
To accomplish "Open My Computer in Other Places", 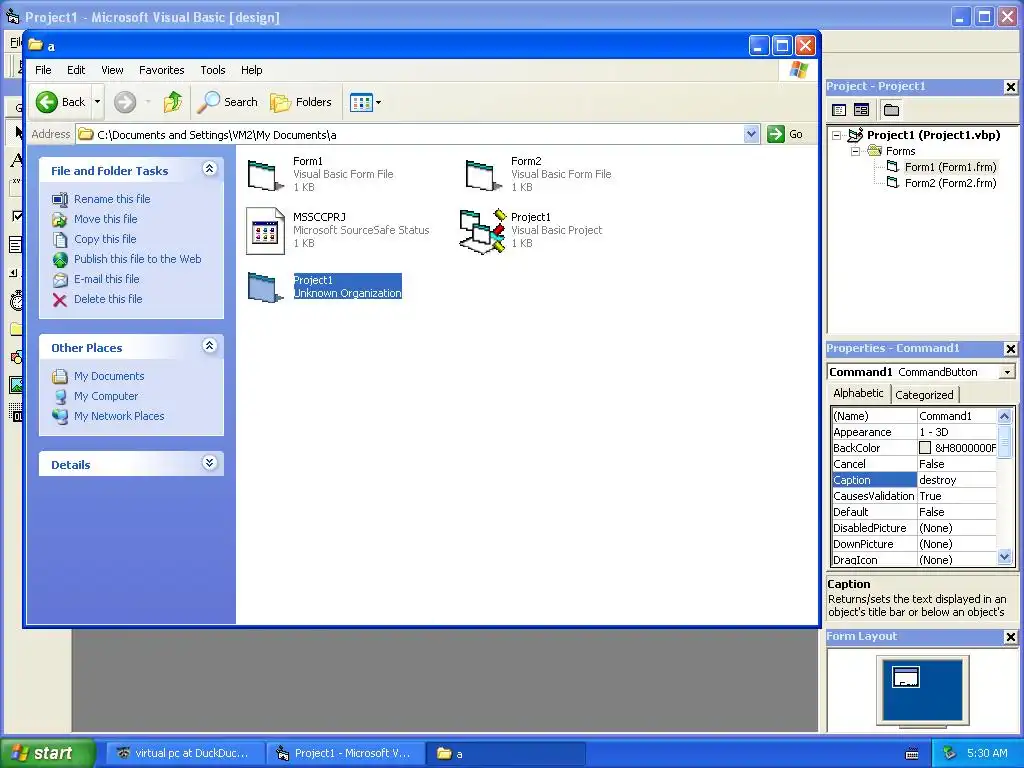I will (x=106, y=396).
